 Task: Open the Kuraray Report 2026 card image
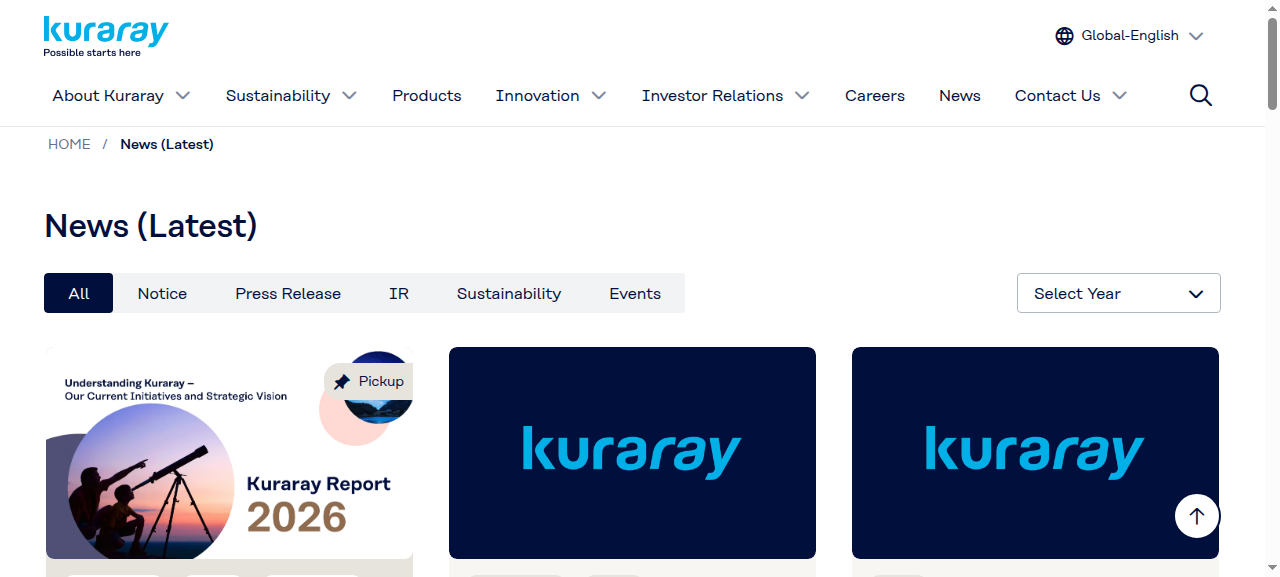(229, 453)
